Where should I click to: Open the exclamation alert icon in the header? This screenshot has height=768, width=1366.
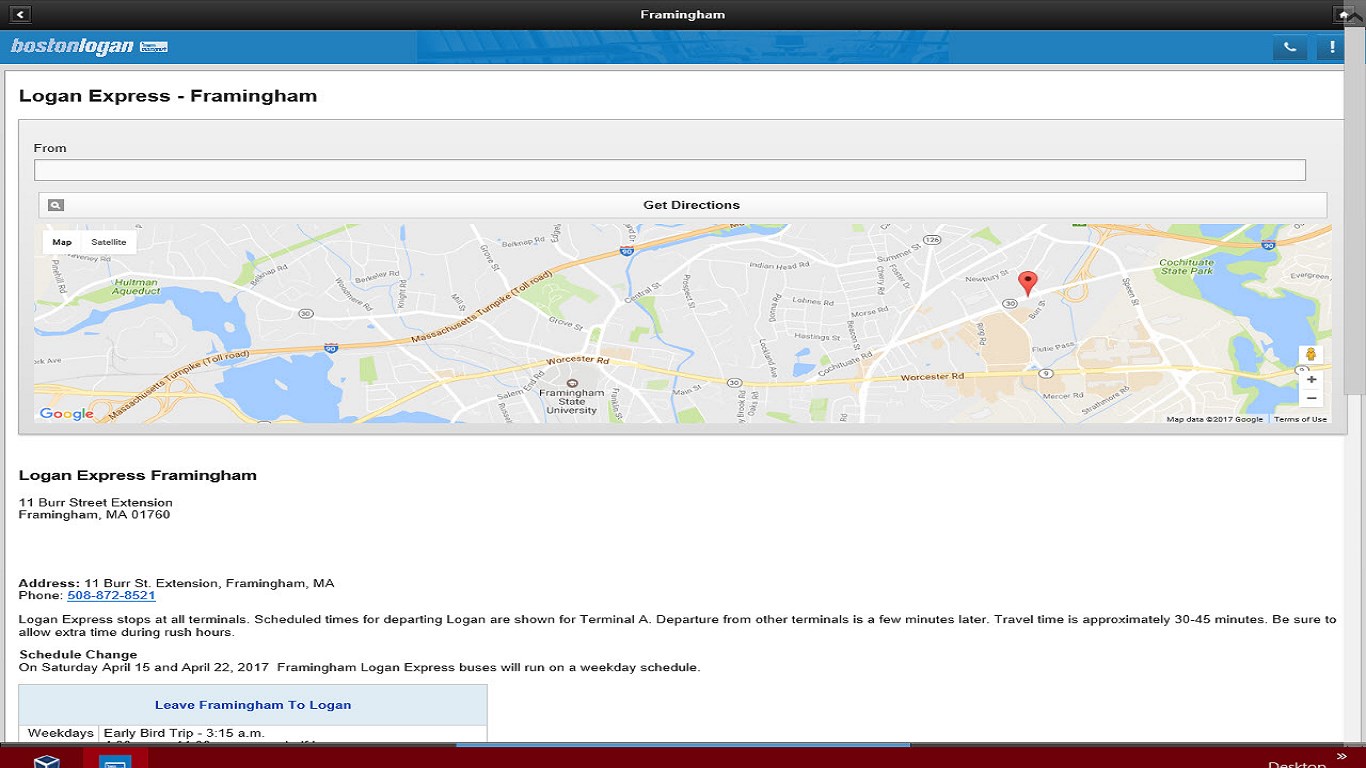1331,47
